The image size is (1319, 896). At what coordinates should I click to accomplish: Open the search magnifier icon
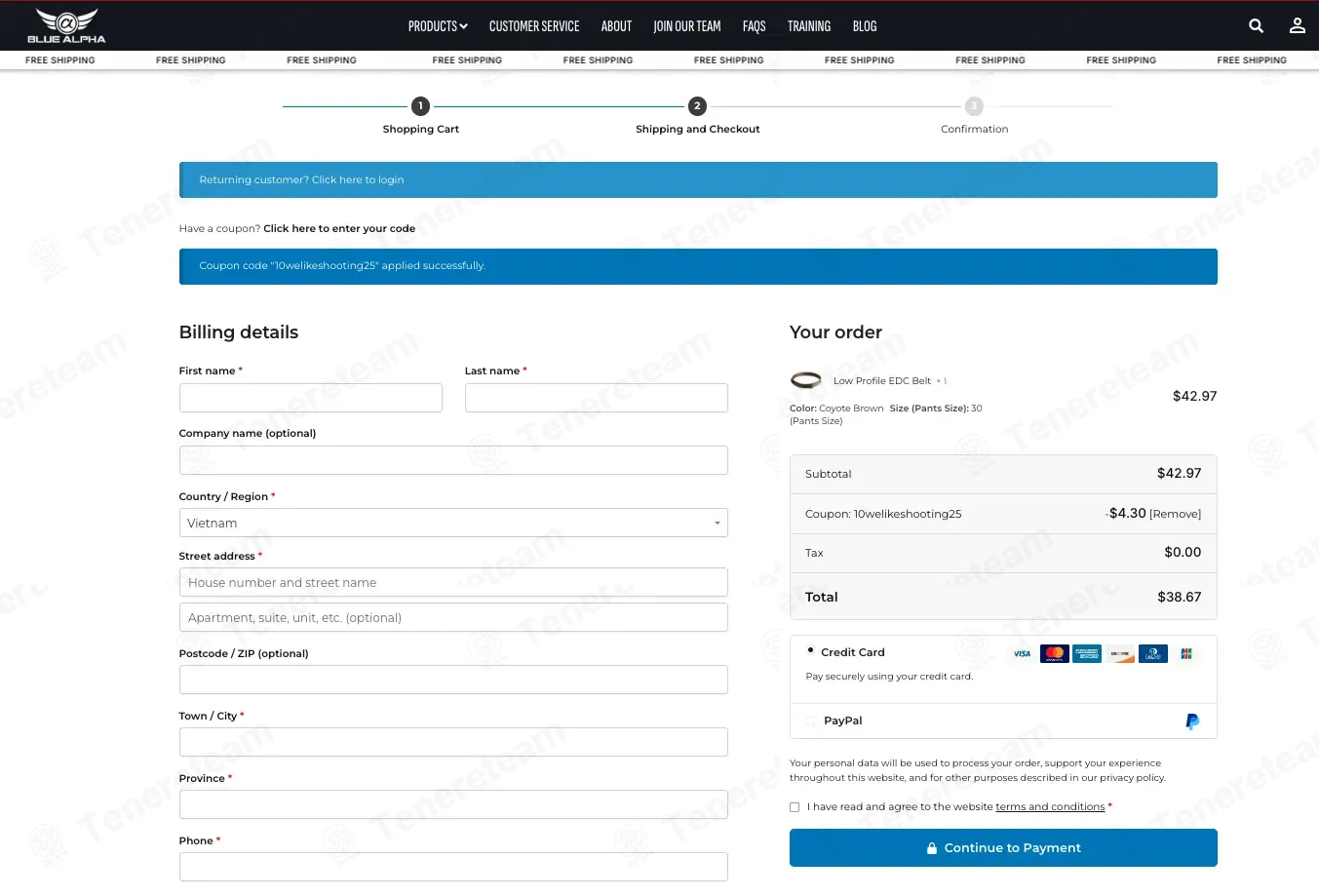1256,26
